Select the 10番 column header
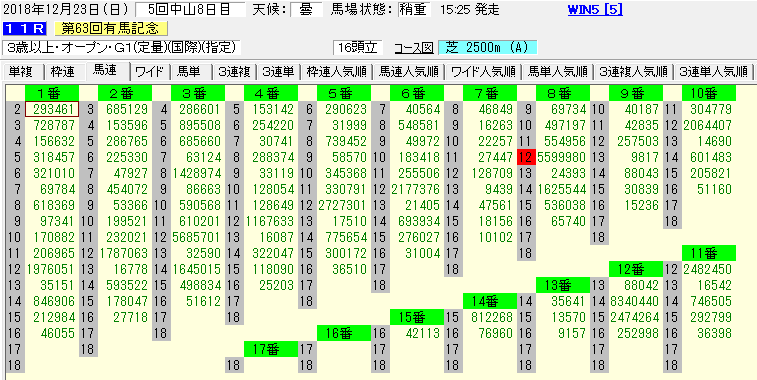757x380 pixels. 709,93
